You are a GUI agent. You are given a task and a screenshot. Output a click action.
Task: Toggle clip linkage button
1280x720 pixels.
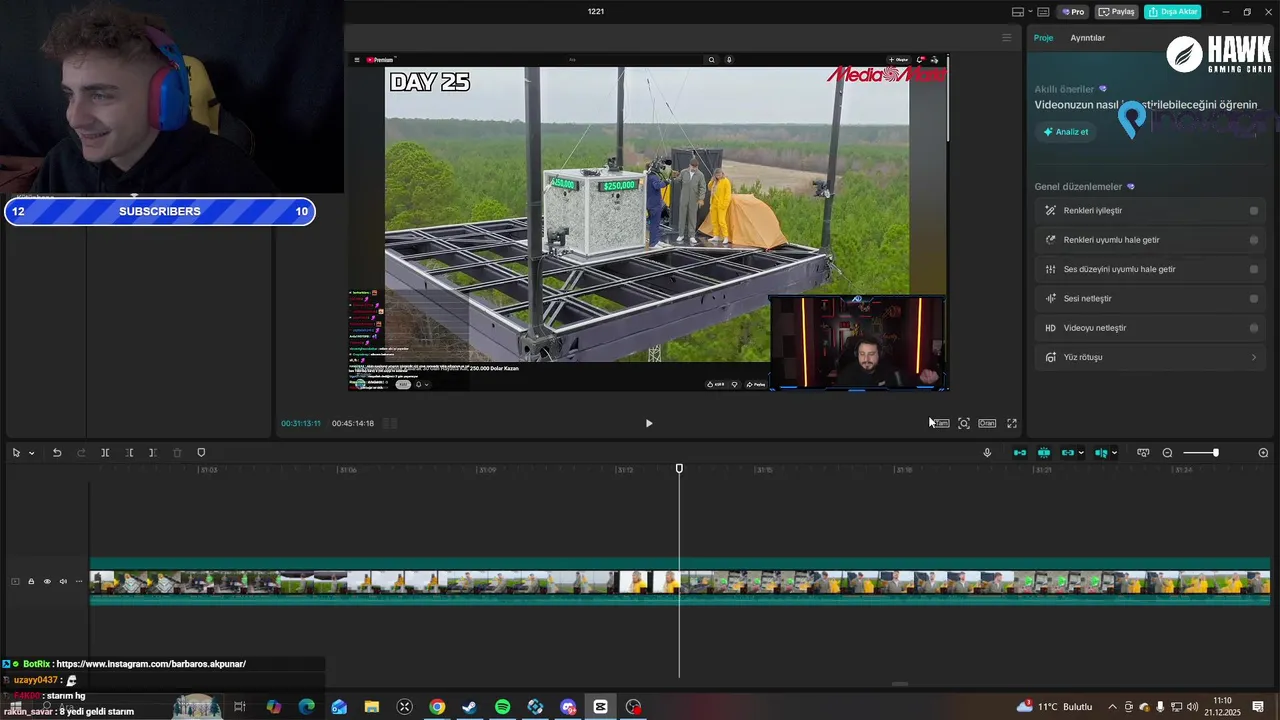(1067, 453)
